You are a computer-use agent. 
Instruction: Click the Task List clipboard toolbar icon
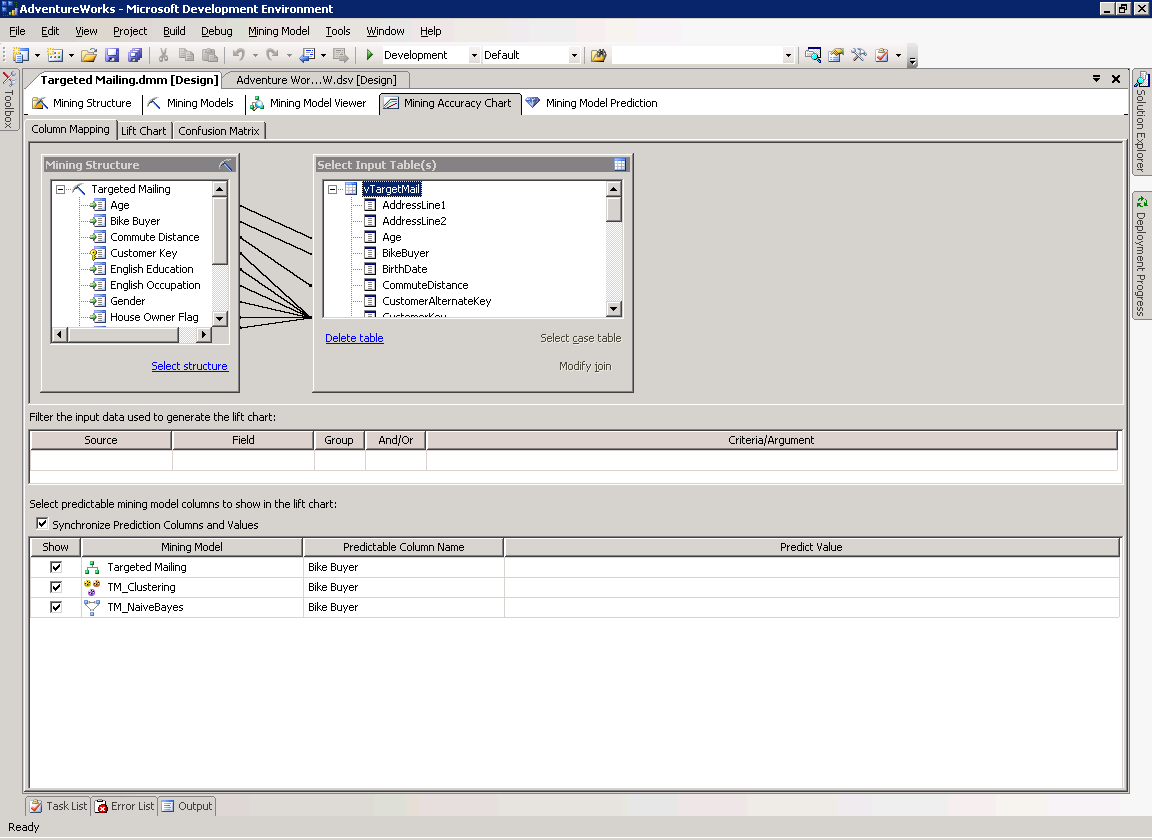click(882, 55)
